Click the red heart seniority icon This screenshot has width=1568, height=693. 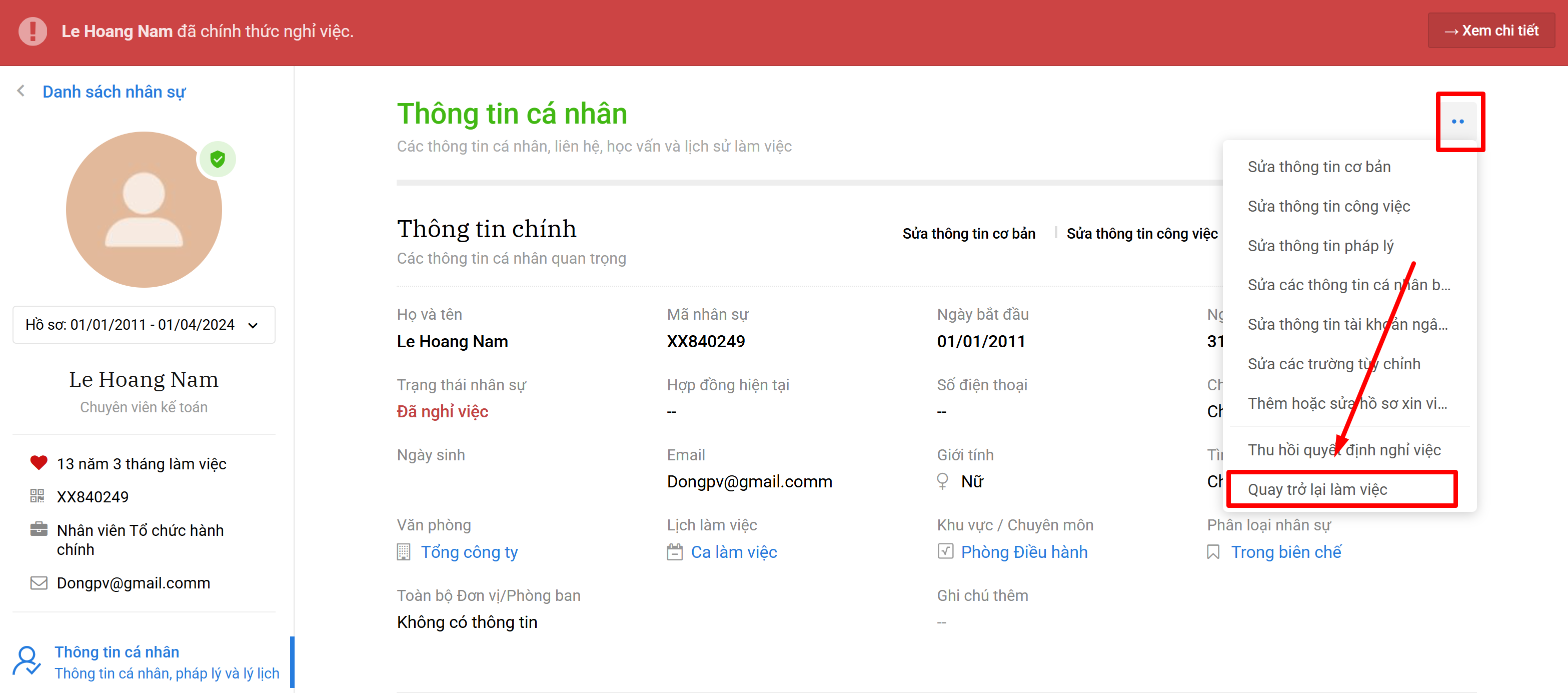39,463
